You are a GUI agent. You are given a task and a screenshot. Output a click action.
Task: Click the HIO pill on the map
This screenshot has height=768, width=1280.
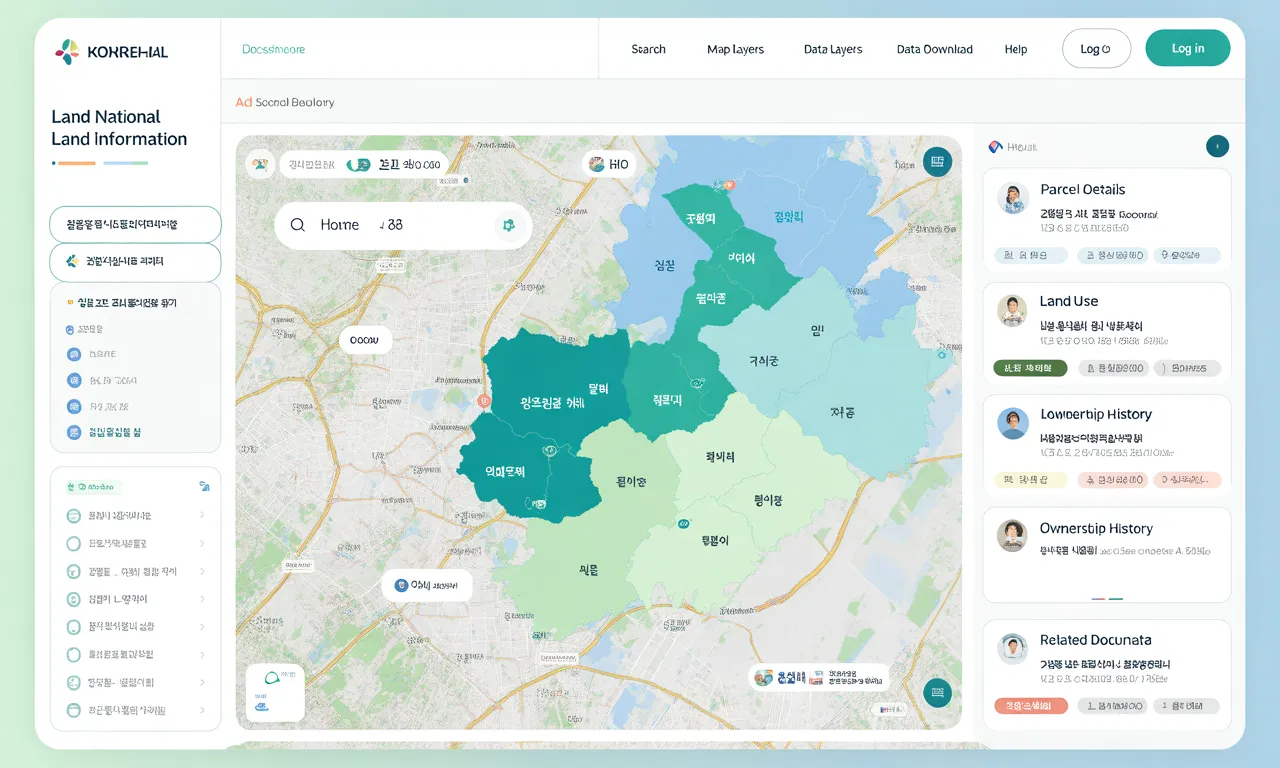point(609,164)
